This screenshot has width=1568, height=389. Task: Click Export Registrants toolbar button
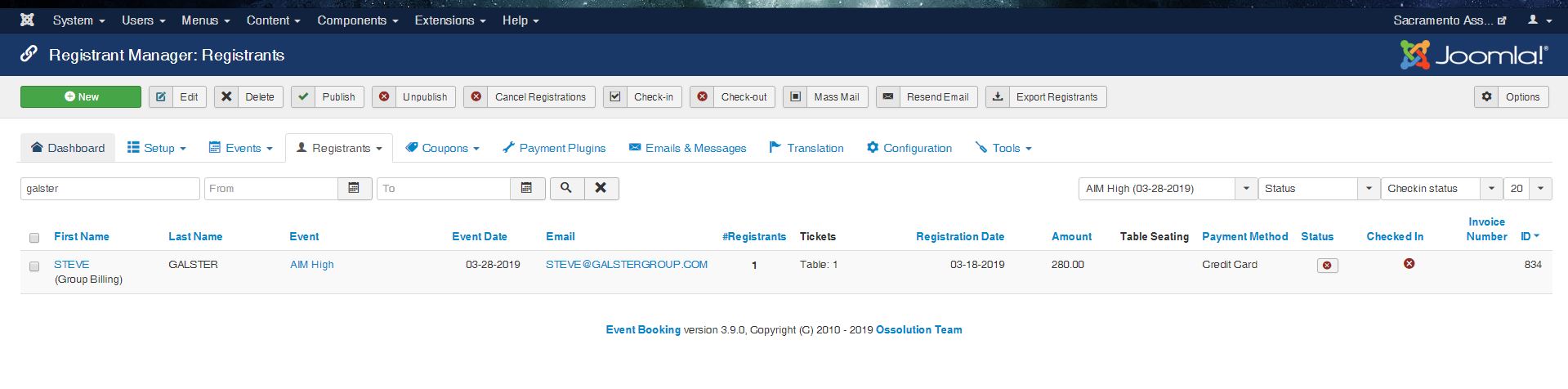click(x=1046, y=97)
